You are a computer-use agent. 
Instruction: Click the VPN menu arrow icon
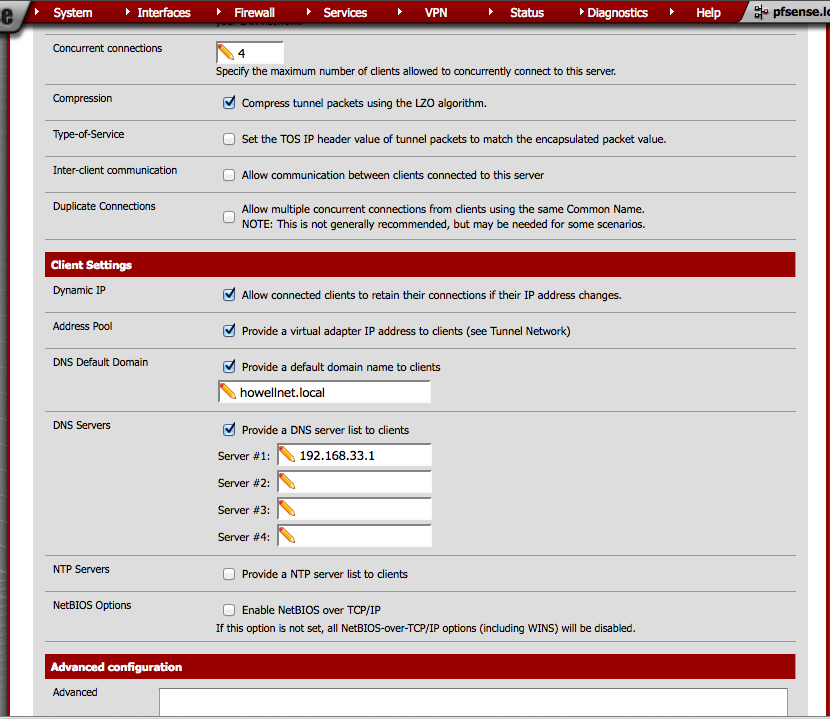click(400, 12)
